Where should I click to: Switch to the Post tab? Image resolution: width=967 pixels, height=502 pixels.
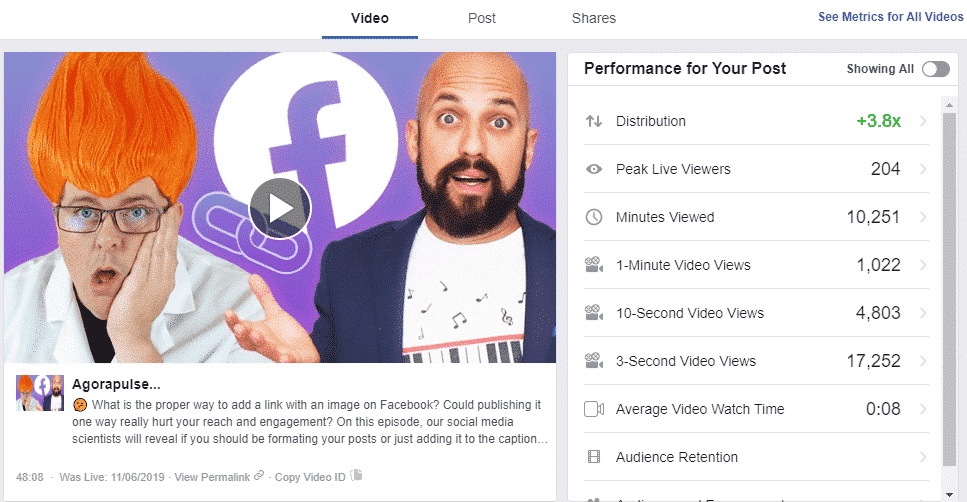click(x=482, y=19)
